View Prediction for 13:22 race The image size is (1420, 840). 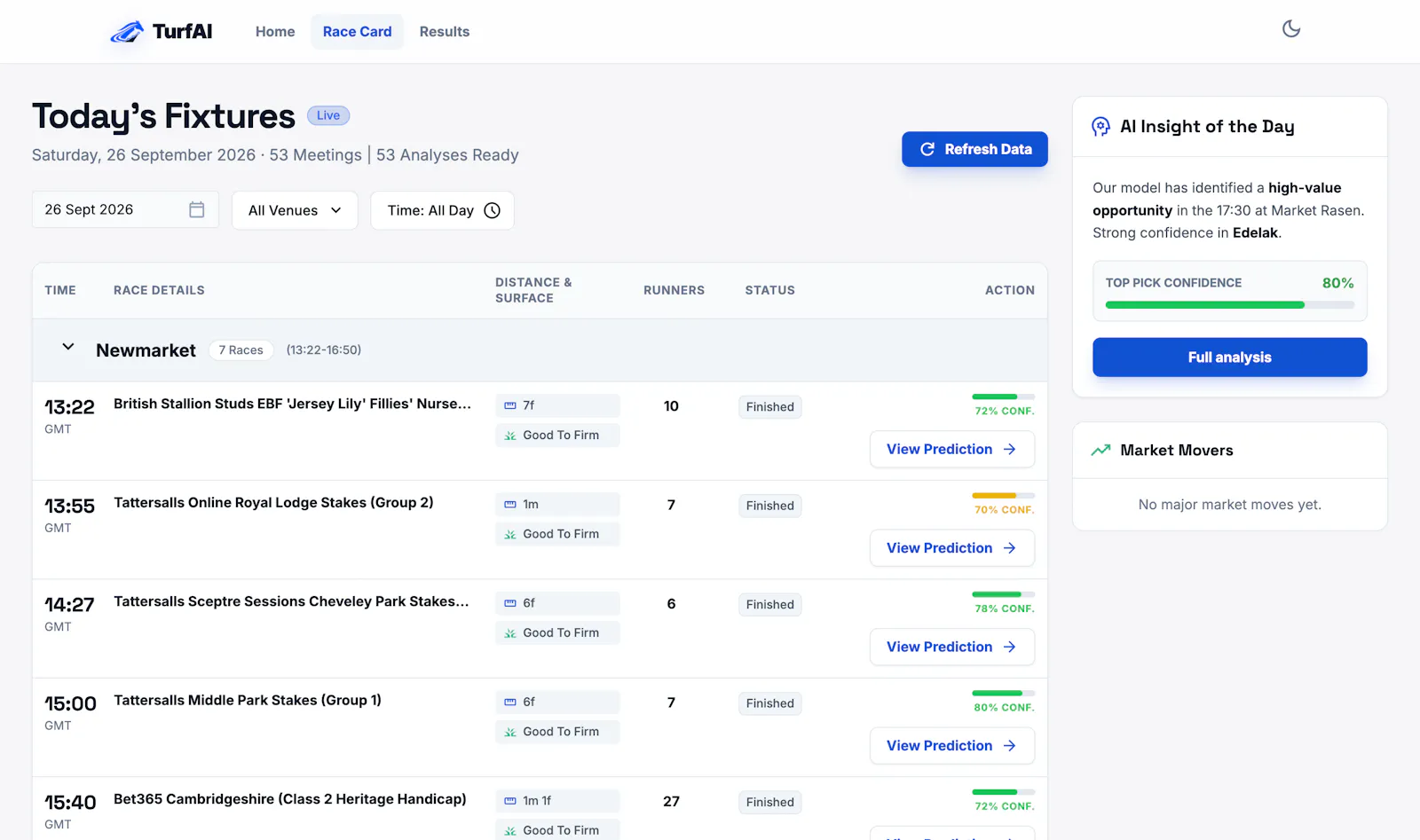(x=952, y=449)
